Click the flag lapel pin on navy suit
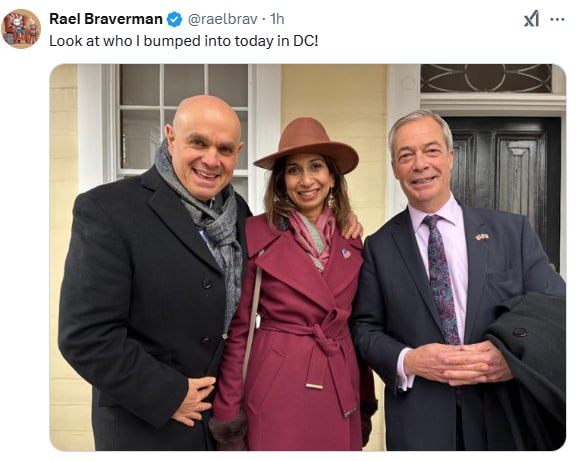 pyautogui.click(x=482, y=236)
